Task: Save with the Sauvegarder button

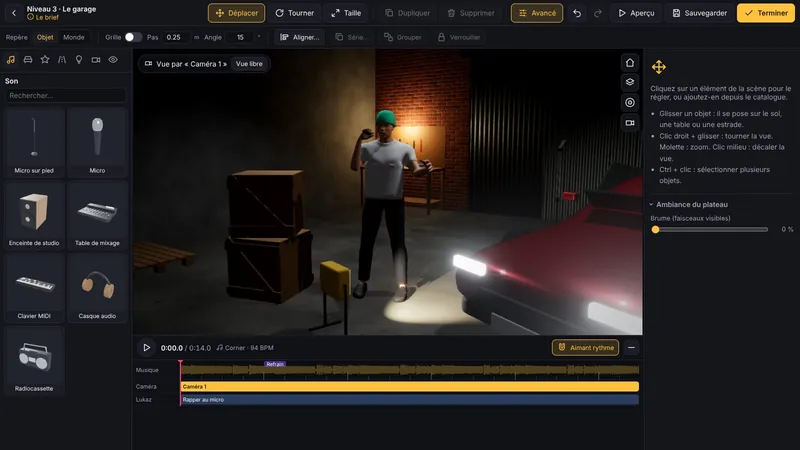Action: pyautogui.click(x=699, y=13)
